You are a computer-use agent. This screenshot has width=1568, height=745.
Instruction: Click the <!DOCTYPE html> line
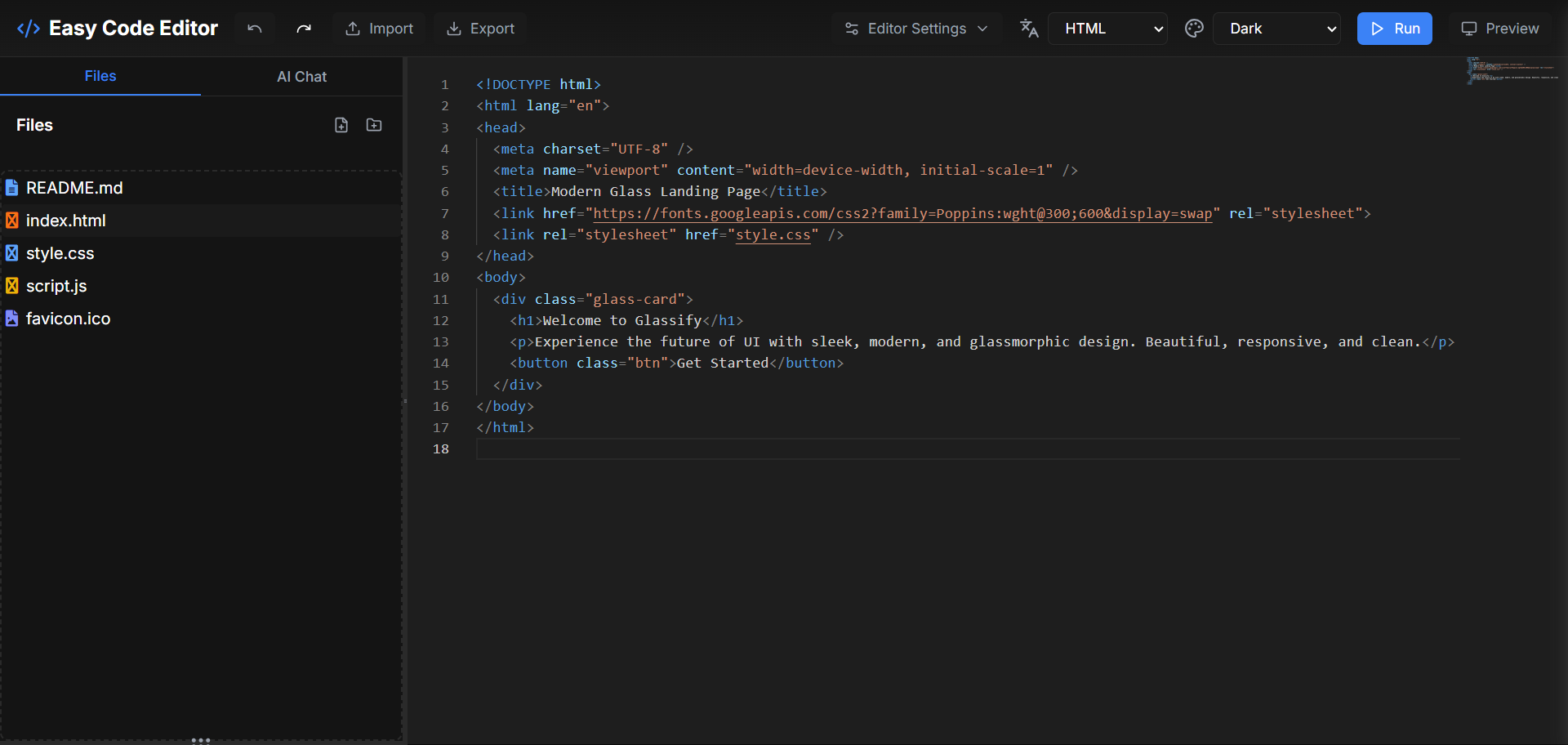(539, 84)
